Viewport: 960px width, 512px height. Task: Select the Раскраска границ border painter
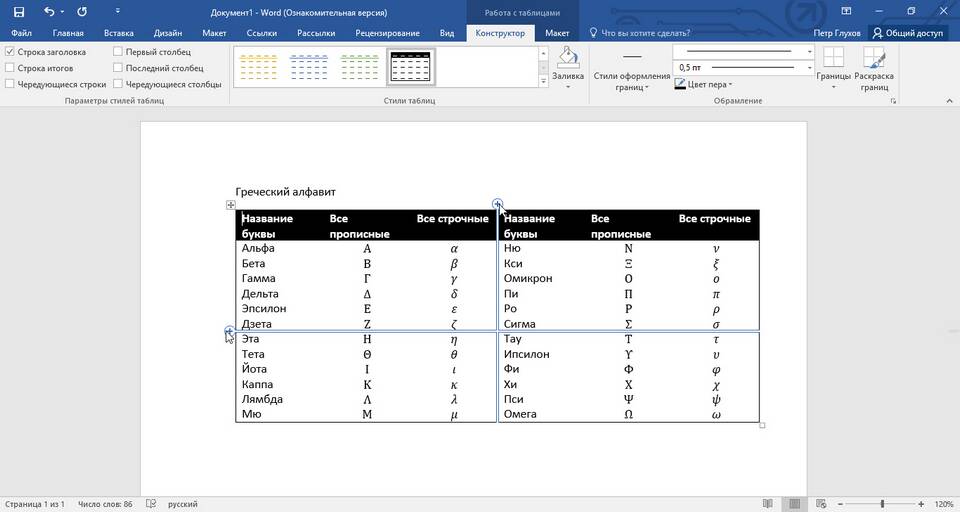[875, 68]
